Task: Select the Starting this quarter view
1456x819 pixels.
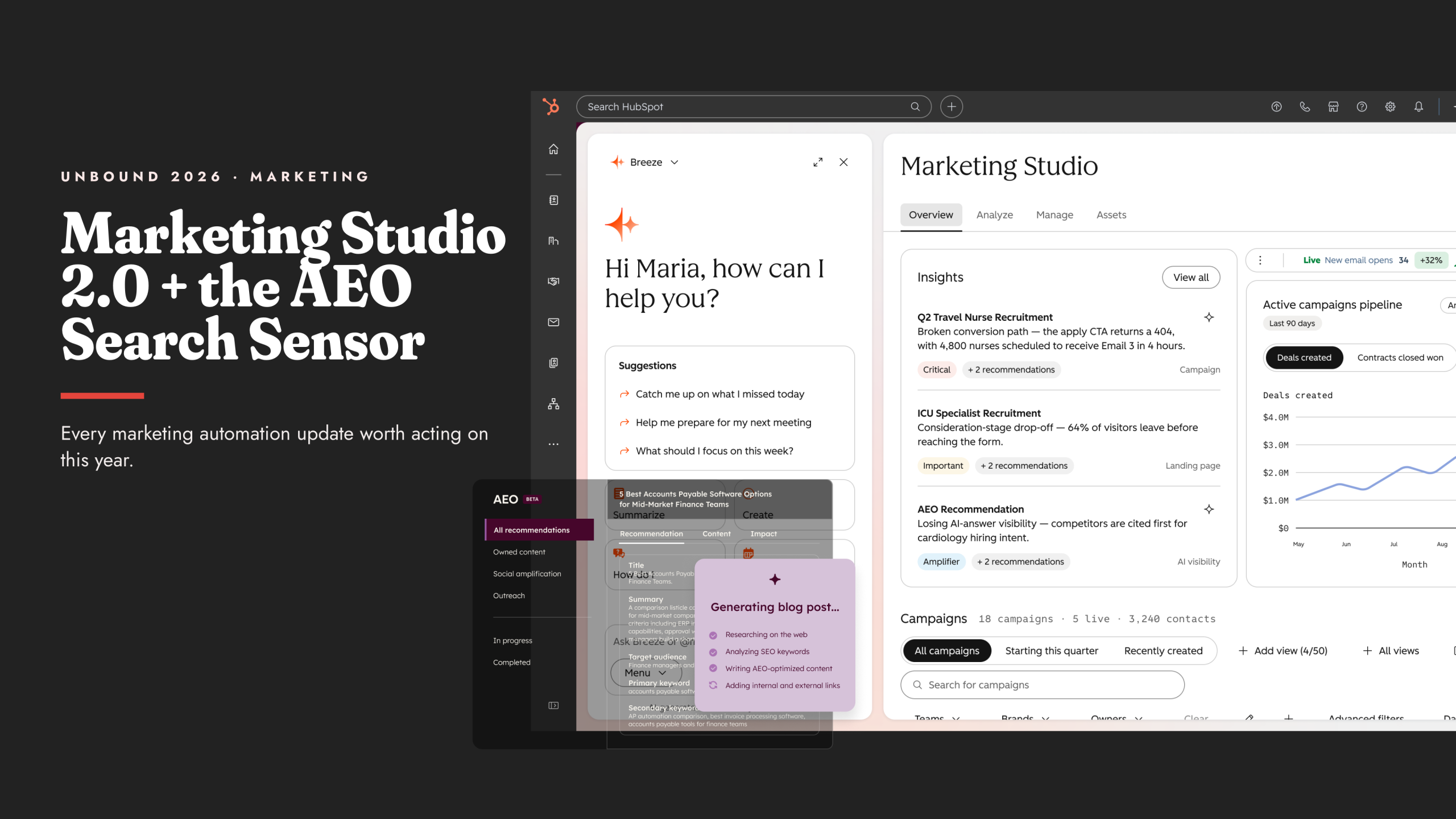Action: [1051, 651]
